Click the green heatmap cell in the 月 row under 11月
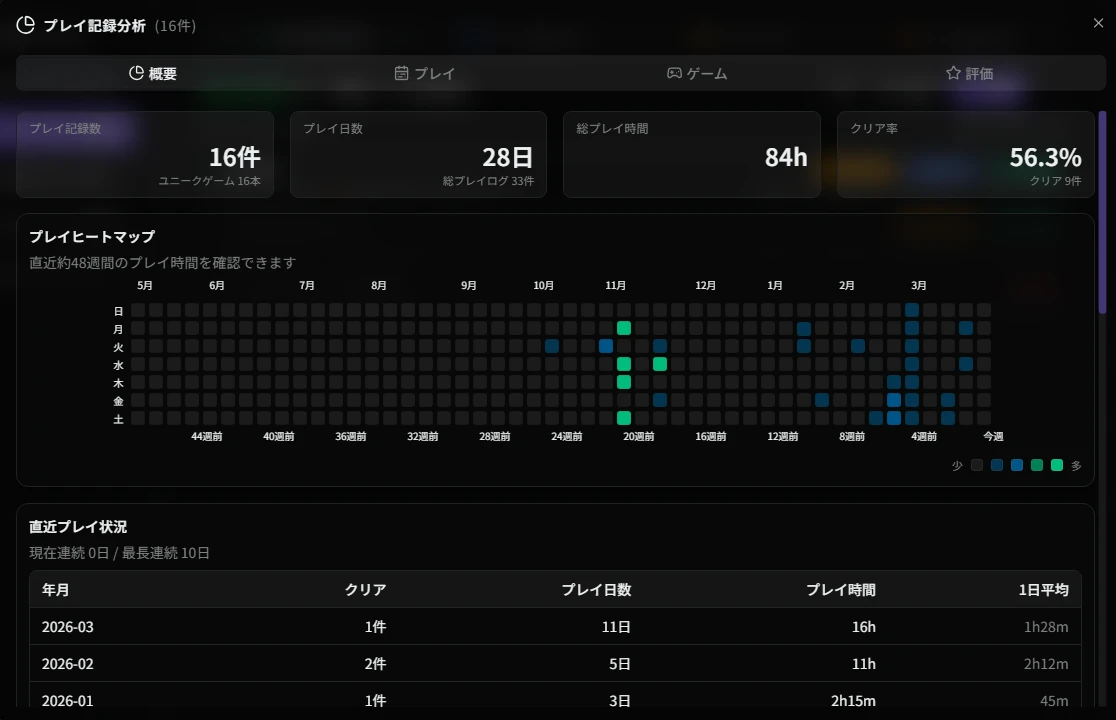The width and height of the screenshot is (1116, 720). tap(624, 327)
